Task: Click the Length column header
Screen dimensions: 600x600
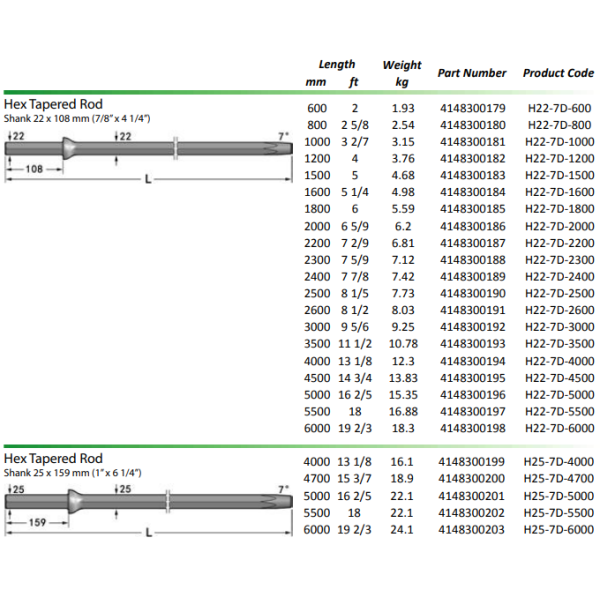Action: [x=337, y=64]
